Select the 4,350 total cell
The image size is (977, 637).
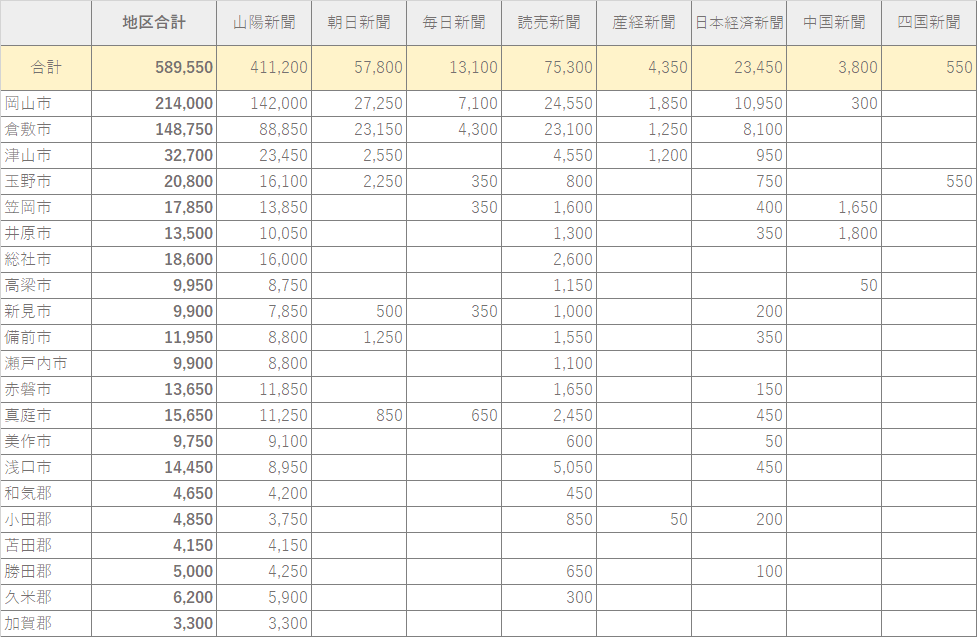tap(644, 67)
